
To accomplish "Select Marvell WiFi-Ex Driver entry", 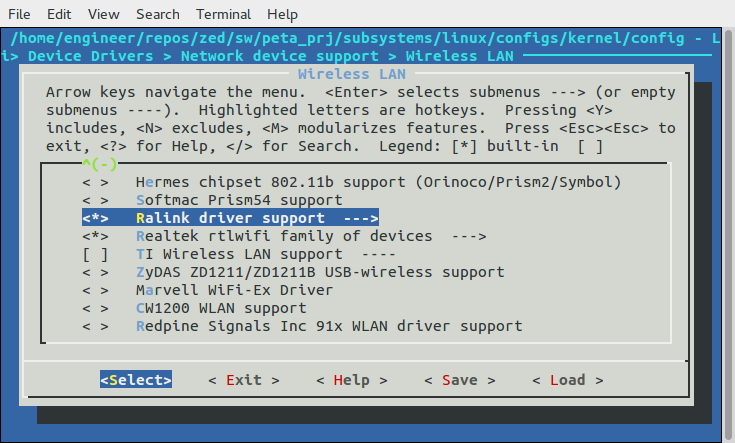I will click(234, 290).
